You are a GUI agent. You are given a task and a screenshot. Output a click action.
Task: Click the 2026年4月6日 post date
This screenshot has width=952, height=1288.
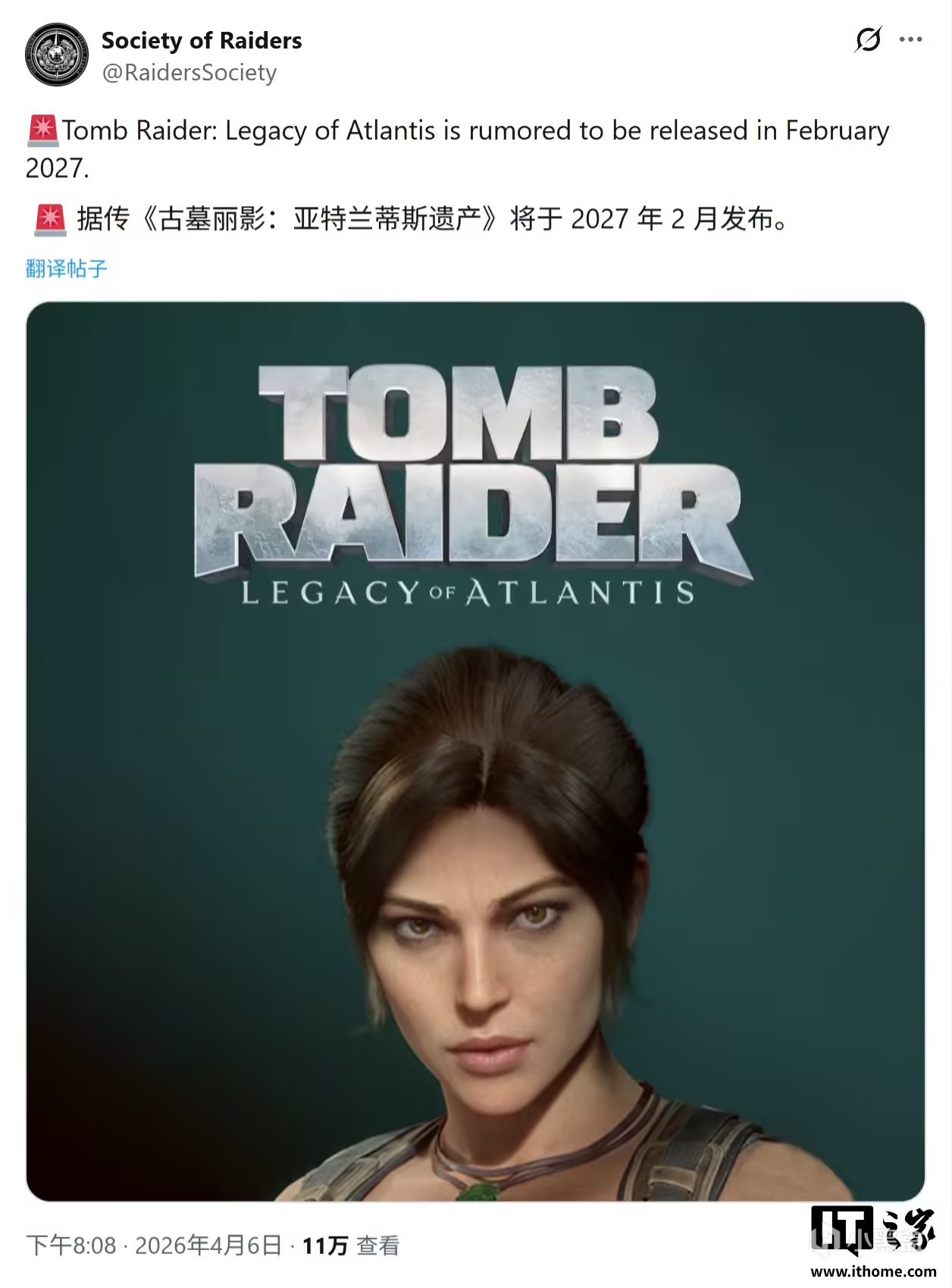pyautogui.click(x=208, y=1246)
